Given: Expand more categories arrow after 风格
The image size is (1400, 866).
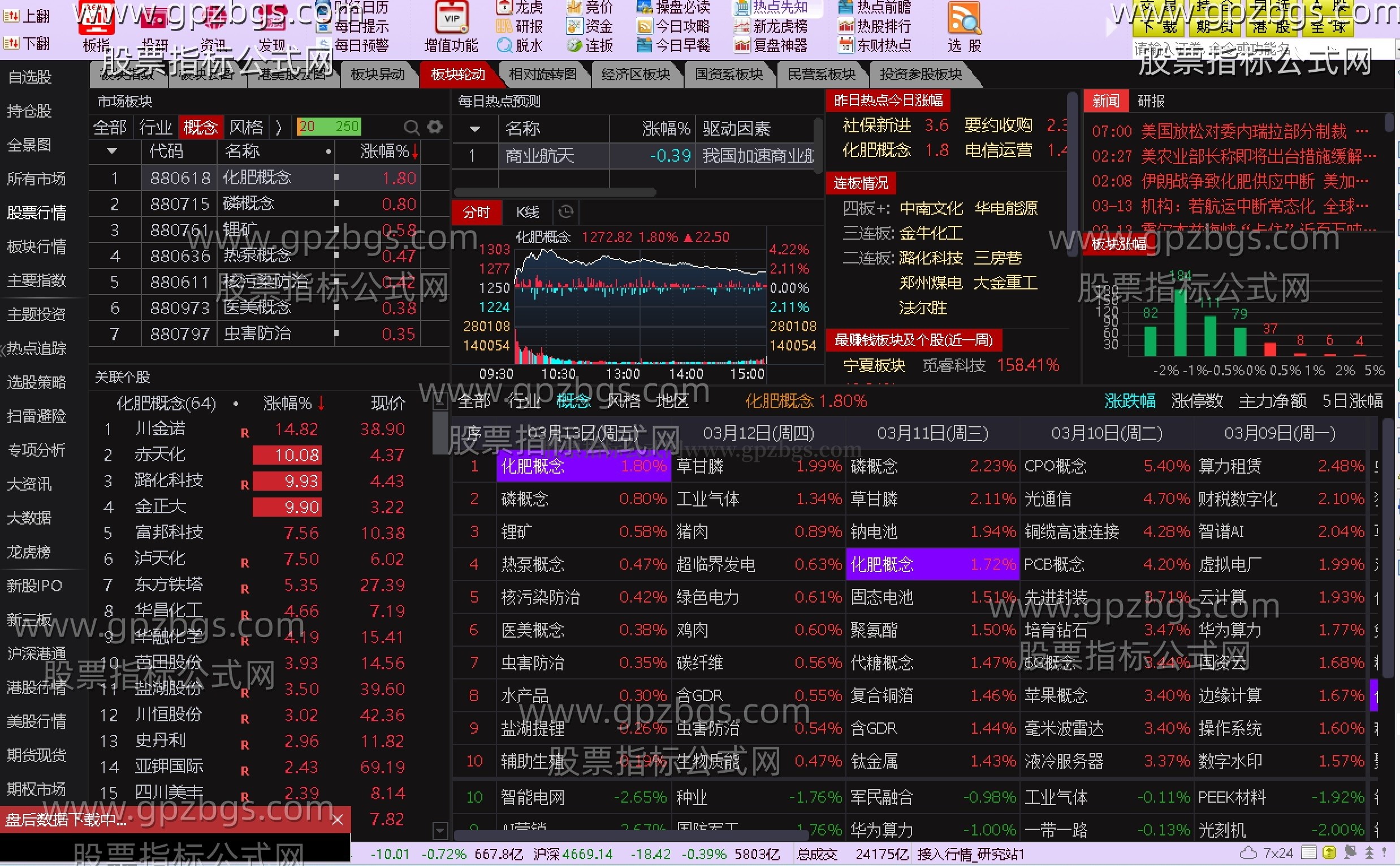Looking at the screenshot, I should tap(279, 127).
